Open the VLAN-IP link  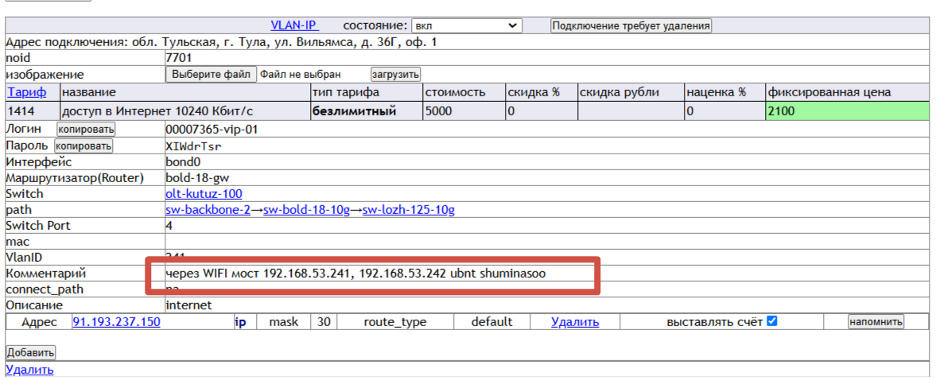[295, 26]
